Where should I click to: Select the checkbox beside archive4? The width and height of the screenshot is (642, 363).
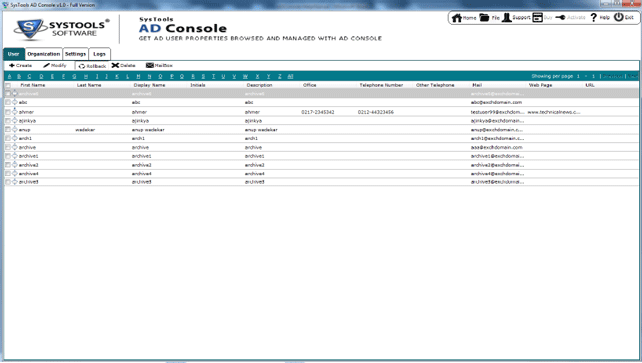click(x=8, y=174)
